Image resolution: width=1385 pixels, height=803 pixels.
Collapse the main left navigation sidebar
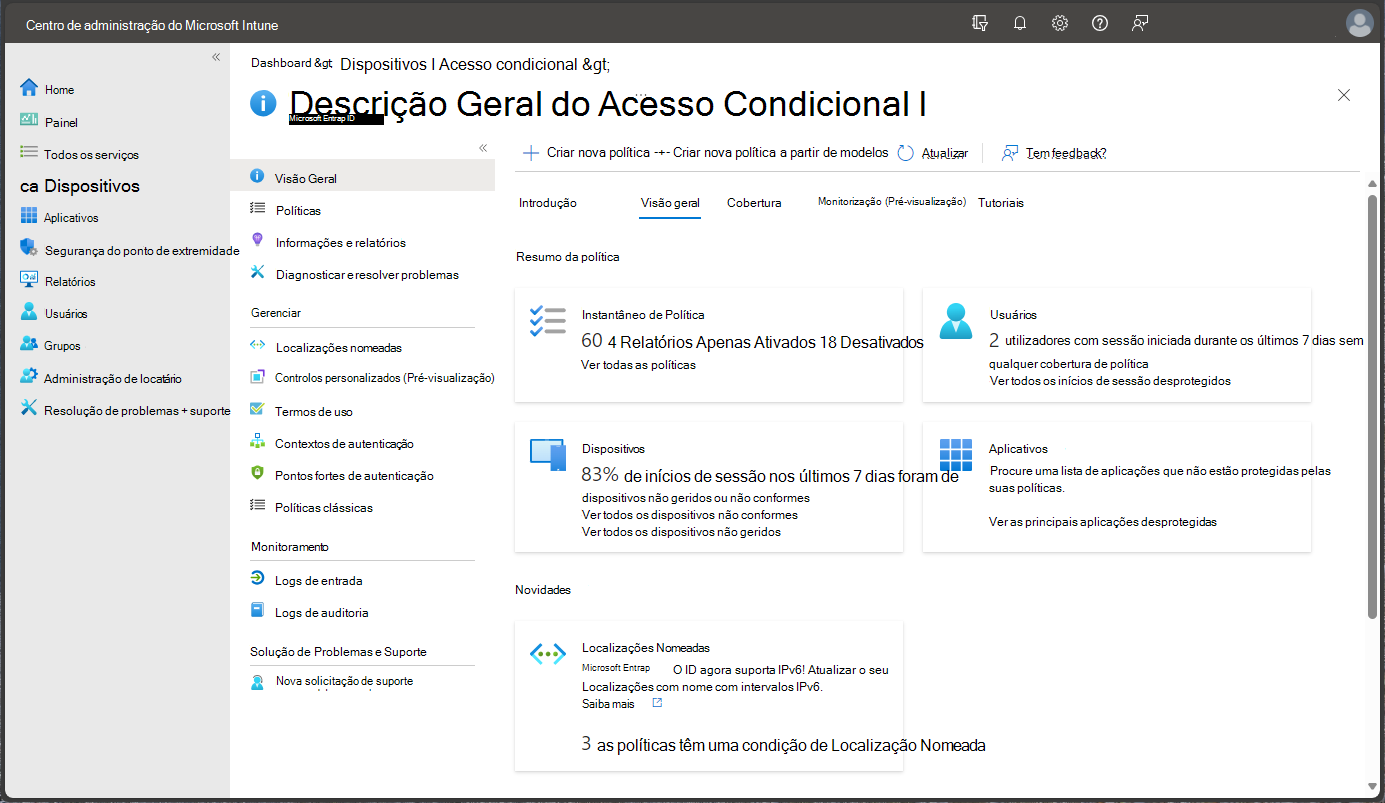pyautogui.click(x=216, y=57)
